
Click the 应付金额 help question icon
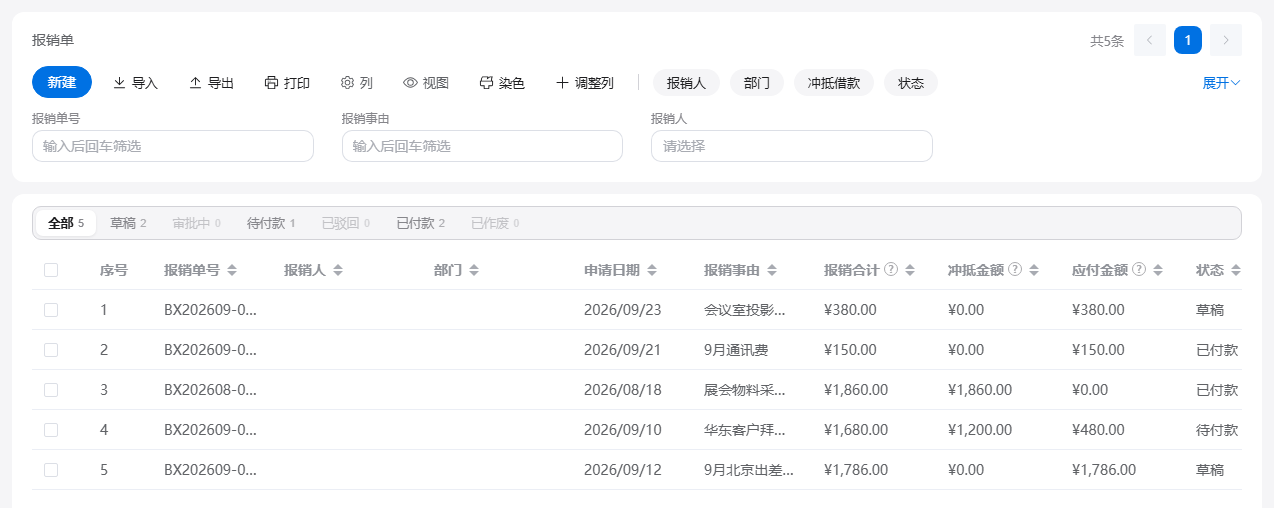click(1139, 270)
